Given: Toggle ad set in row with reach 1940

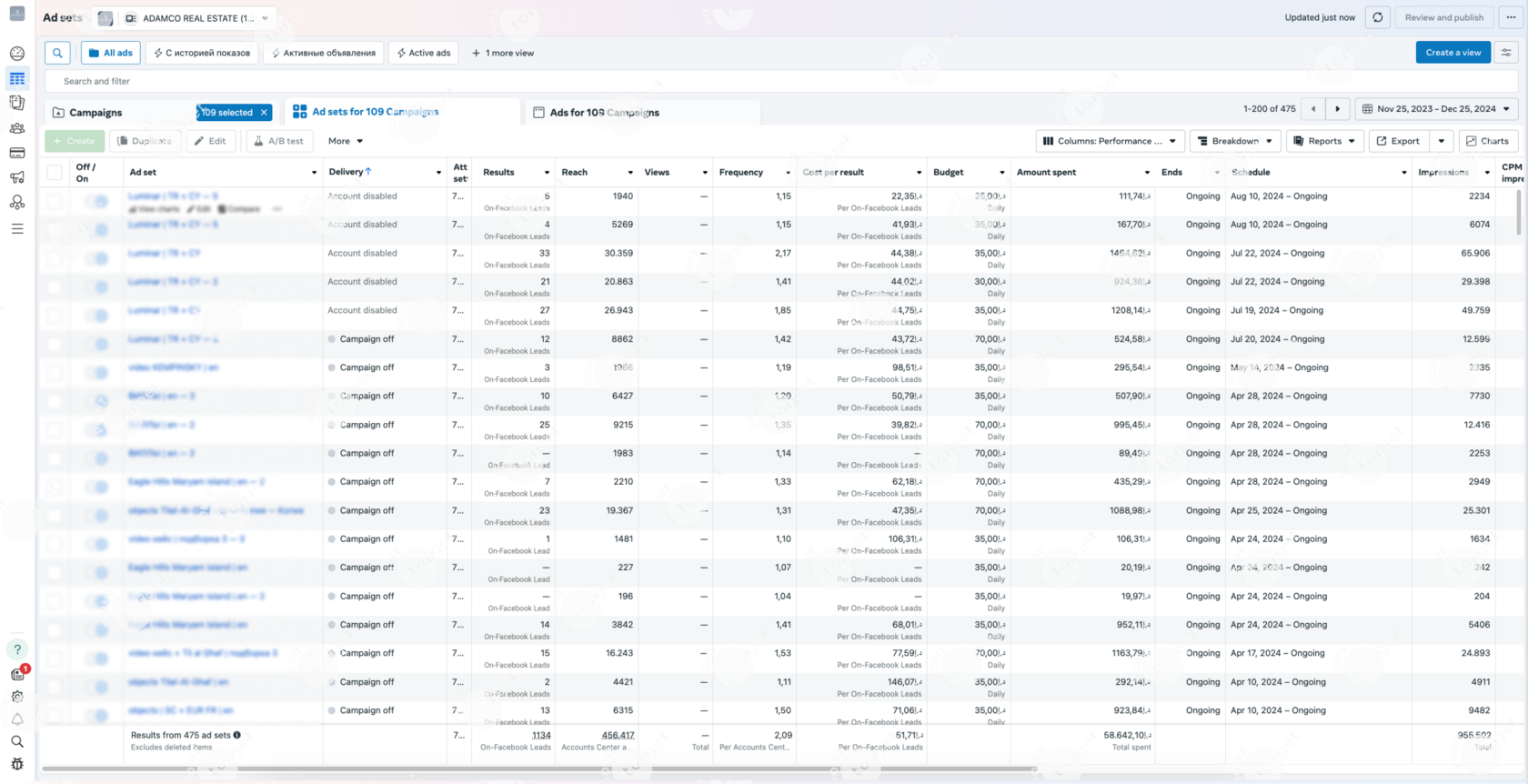Looking at the screenshot, I should (95, 201).
